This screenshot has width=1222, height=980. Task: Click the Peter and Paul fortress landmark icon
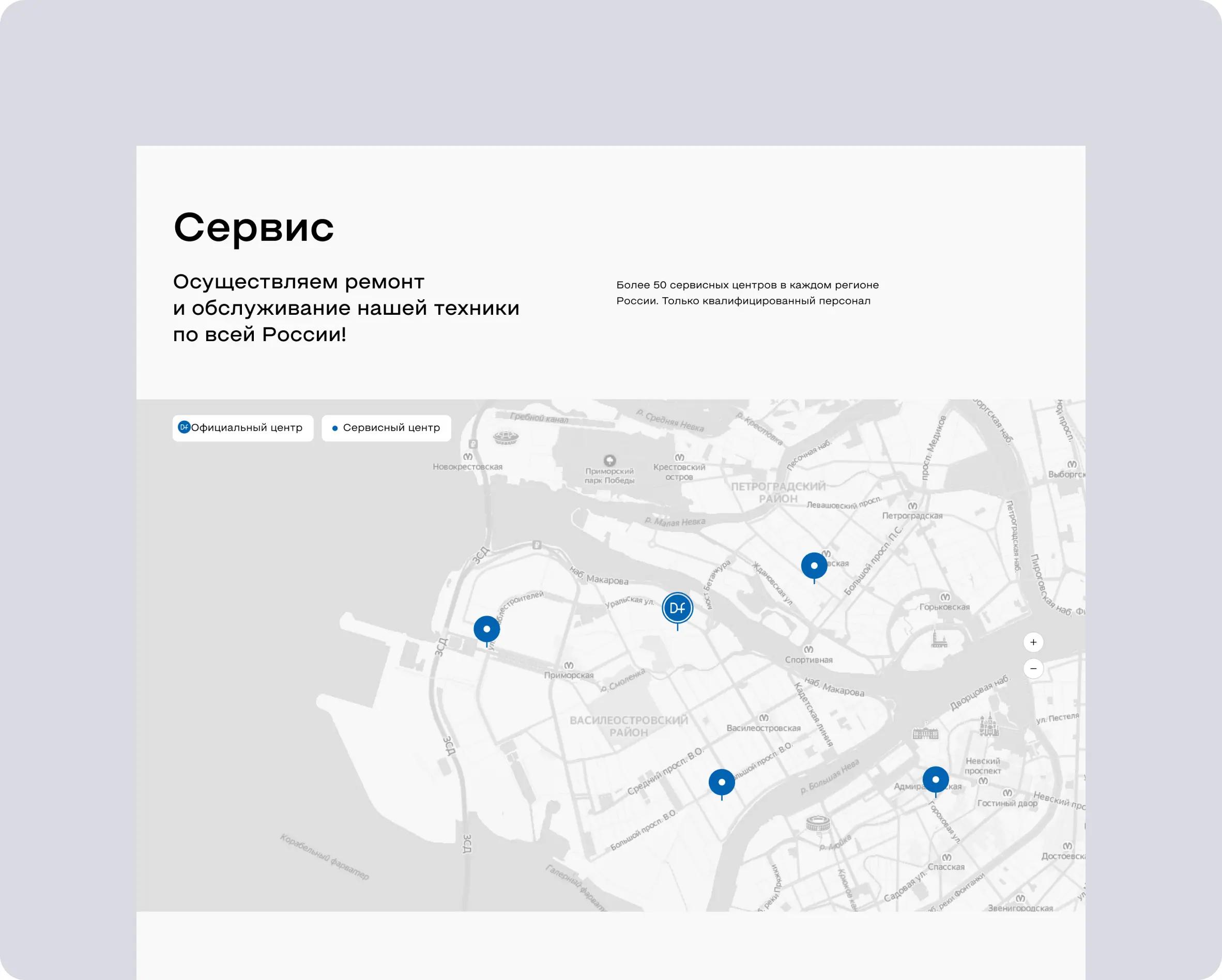pyautogui.click(x=939, y=639)
